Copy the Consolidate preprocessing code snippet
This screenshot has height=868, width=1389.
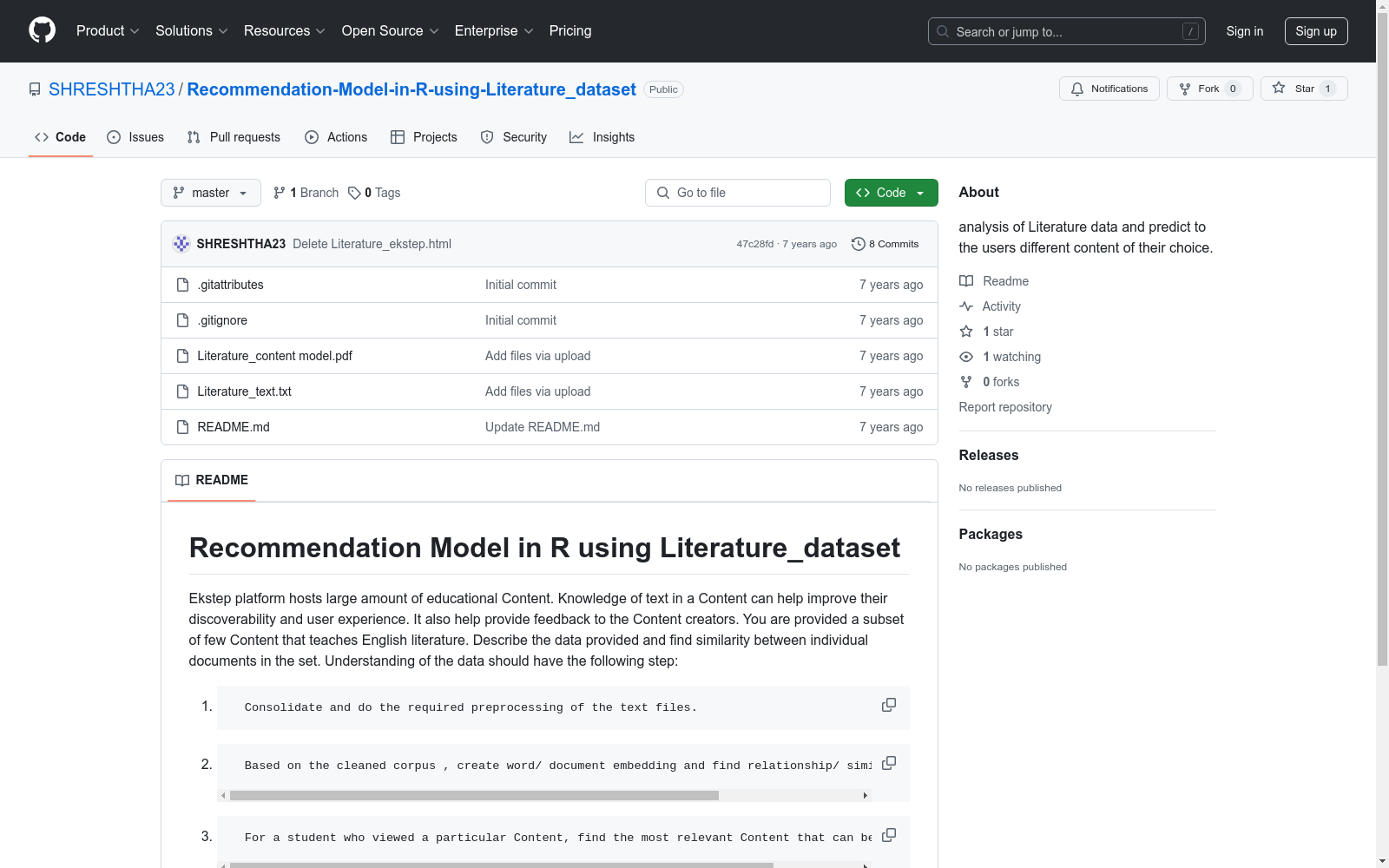889,705
